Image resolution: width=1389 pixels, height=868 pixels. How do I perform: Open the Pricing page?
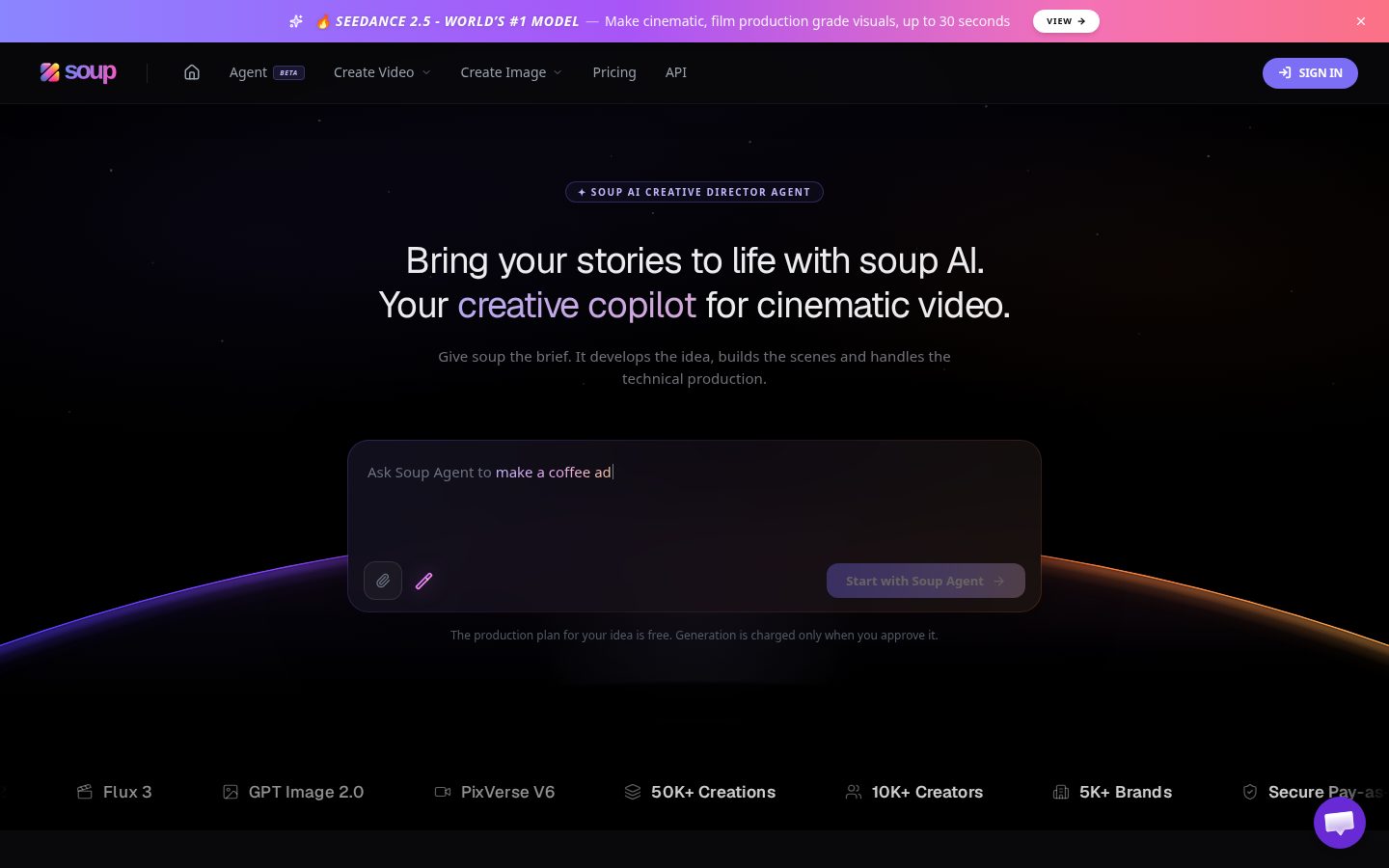[x=614, y=72]
